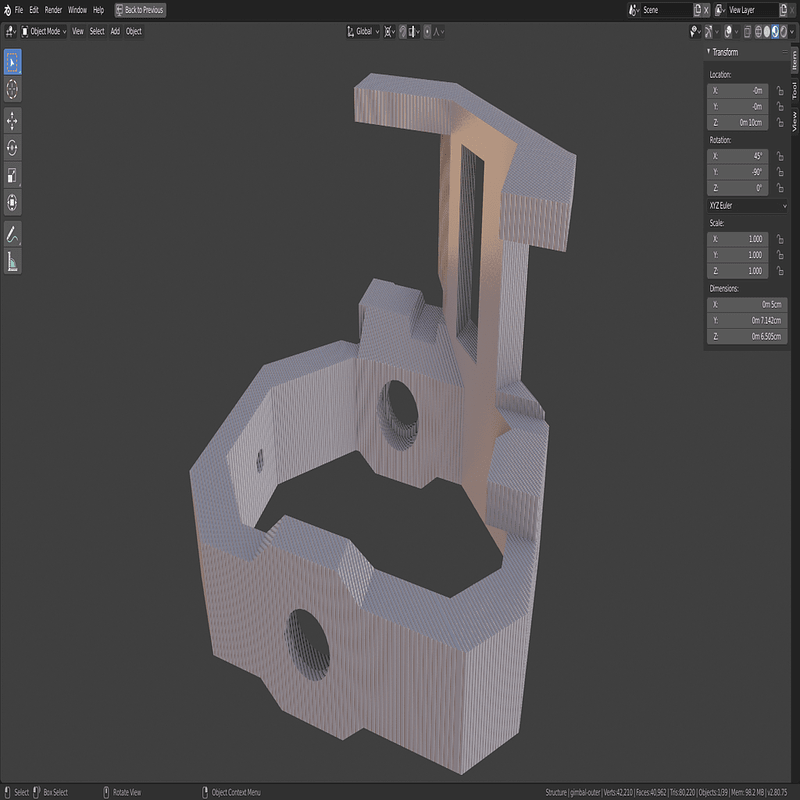The image size is (800, 800).
Task: Open the viewport Object menu
Action: click(134, 32)
